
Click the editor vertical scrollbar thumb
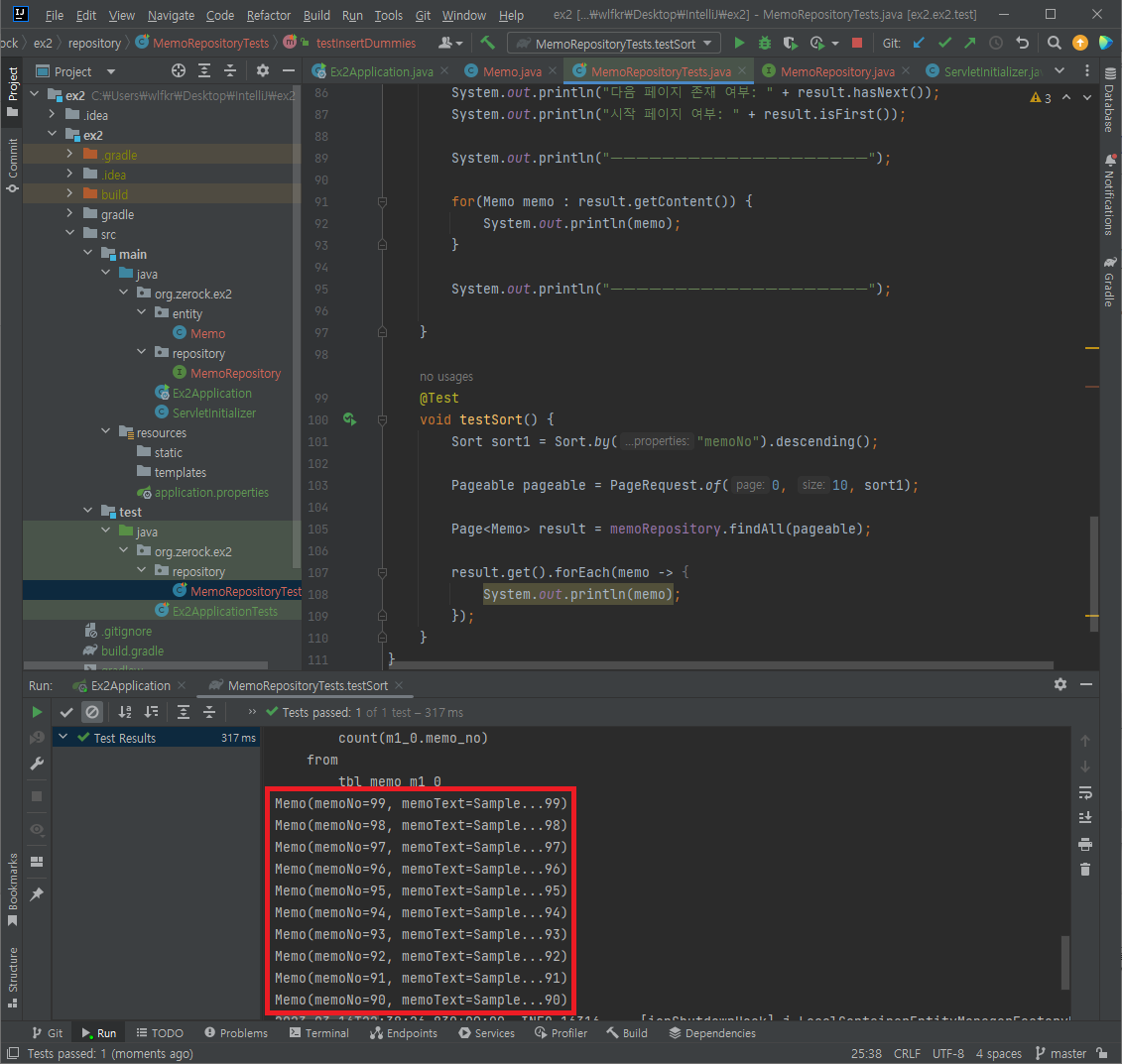tap(1094, 574)
